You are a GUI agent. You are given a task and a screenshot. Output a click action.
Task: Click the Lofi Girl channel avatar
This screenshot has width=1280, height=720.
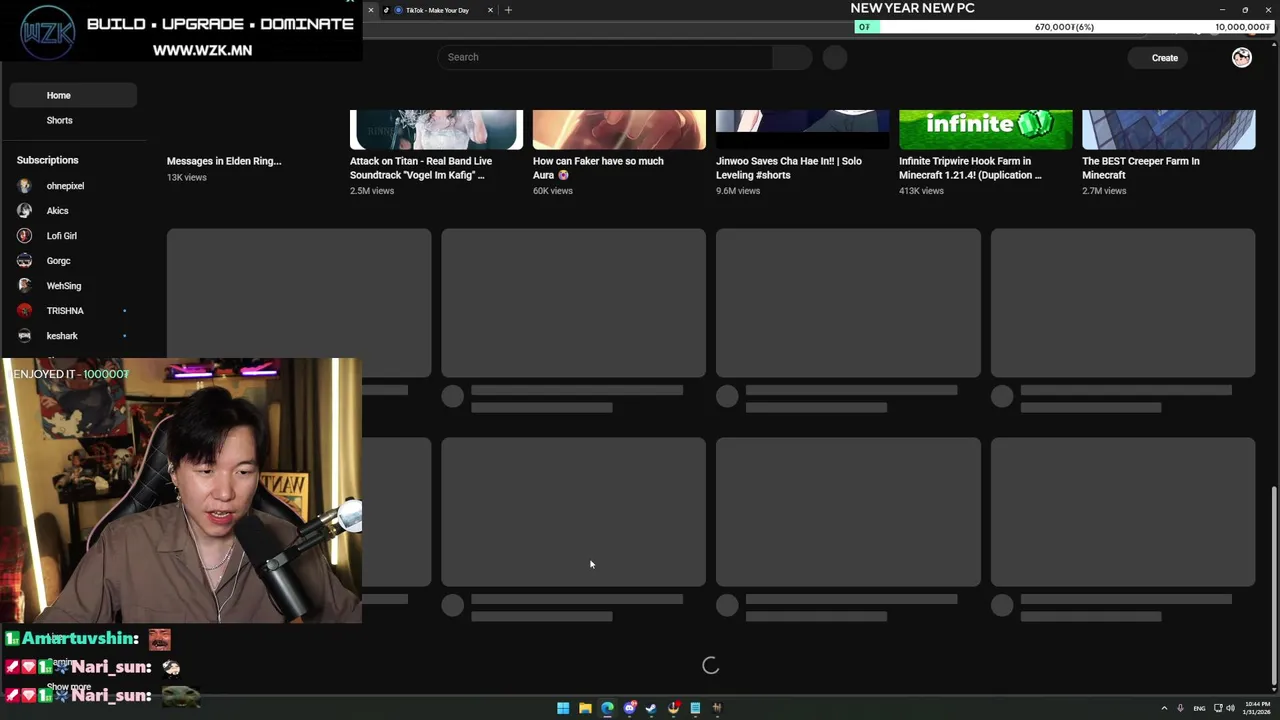pos(24,236)
